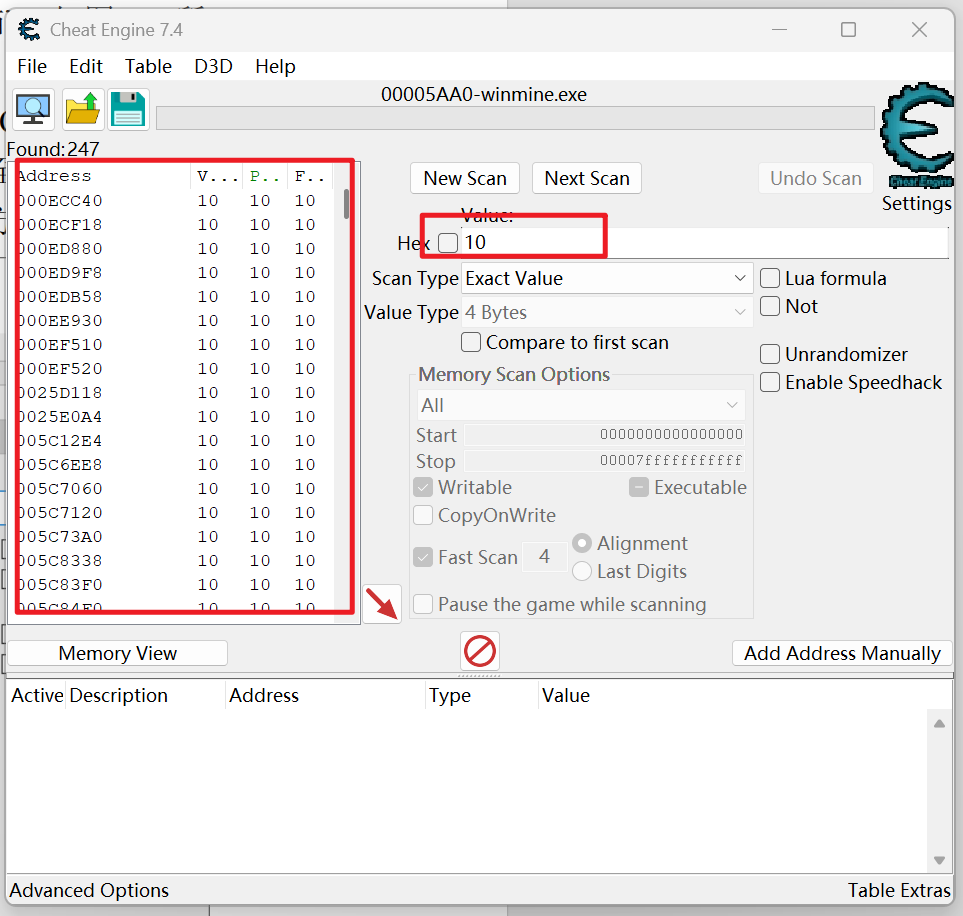Open the Table menu

pyautogui.click(x=148, y=66)
